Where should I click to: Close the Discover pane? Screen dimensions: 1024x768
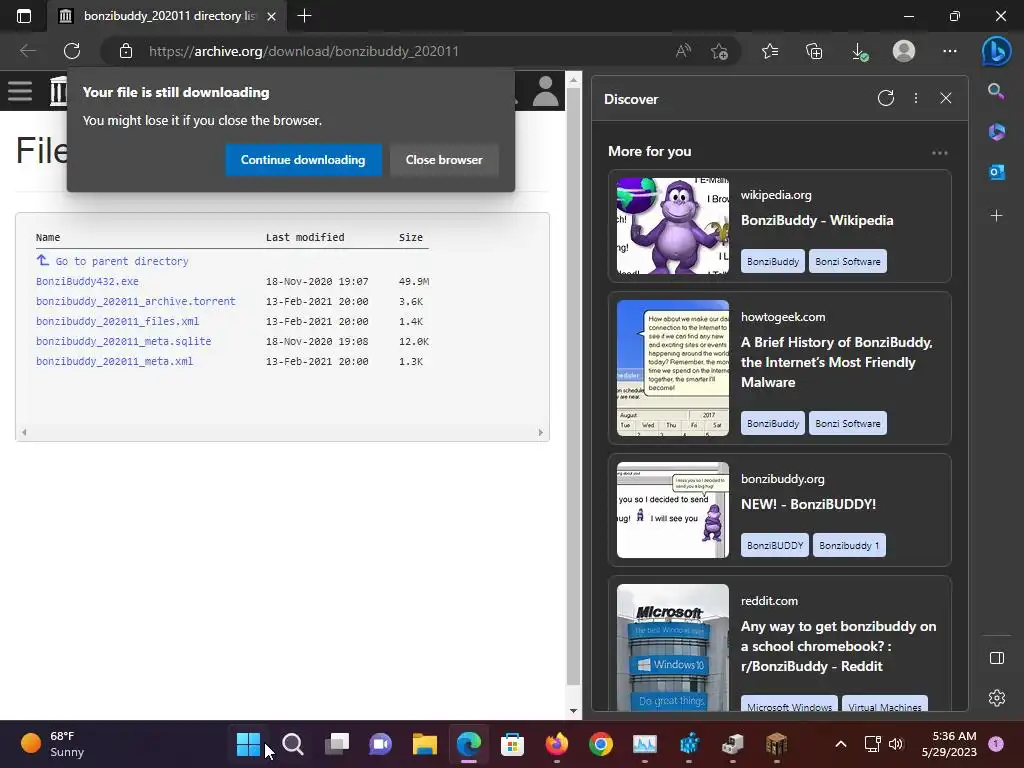(x=946, y=99)
